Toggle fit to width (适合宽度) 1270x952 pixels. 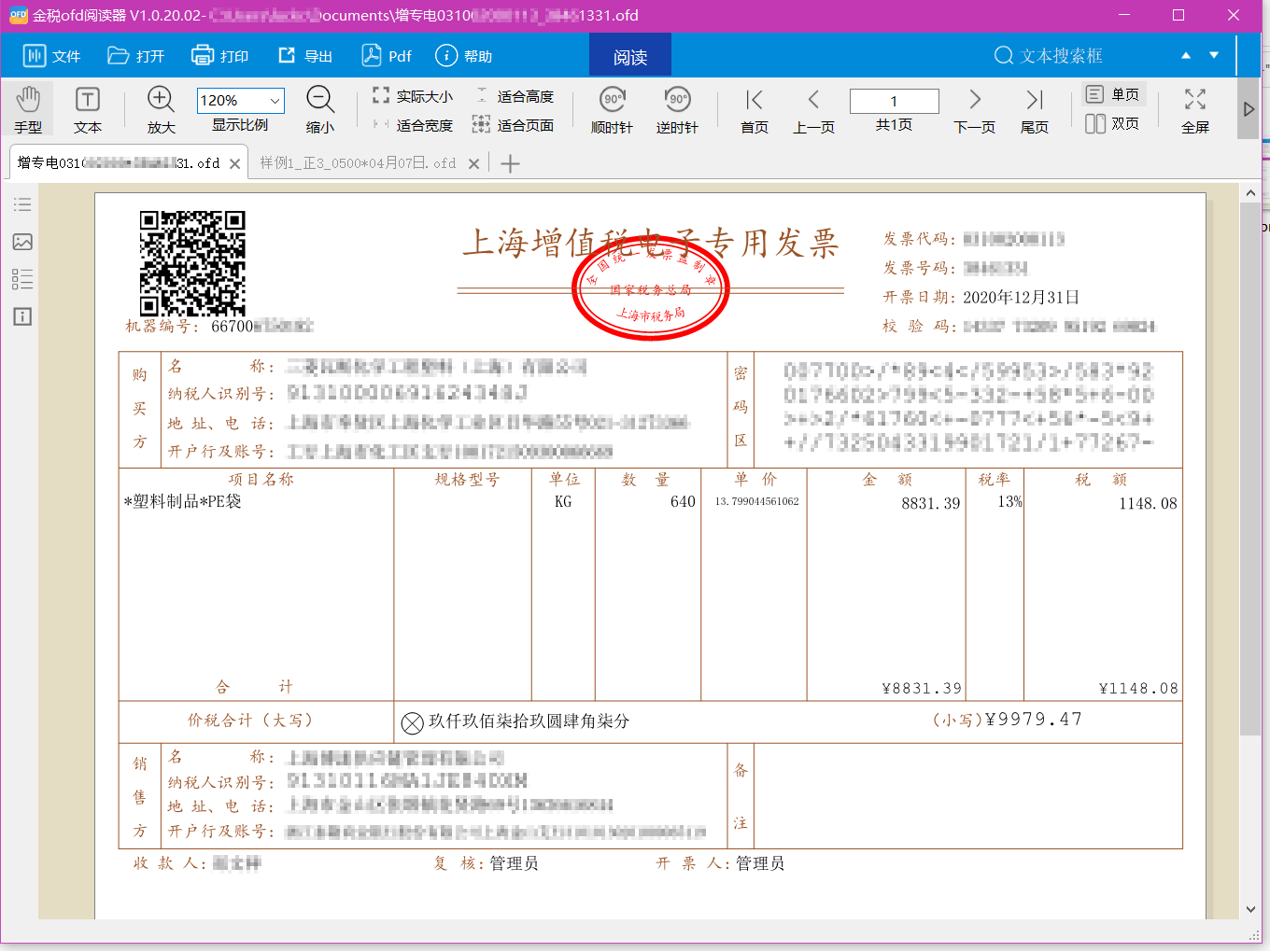point(412,125)
